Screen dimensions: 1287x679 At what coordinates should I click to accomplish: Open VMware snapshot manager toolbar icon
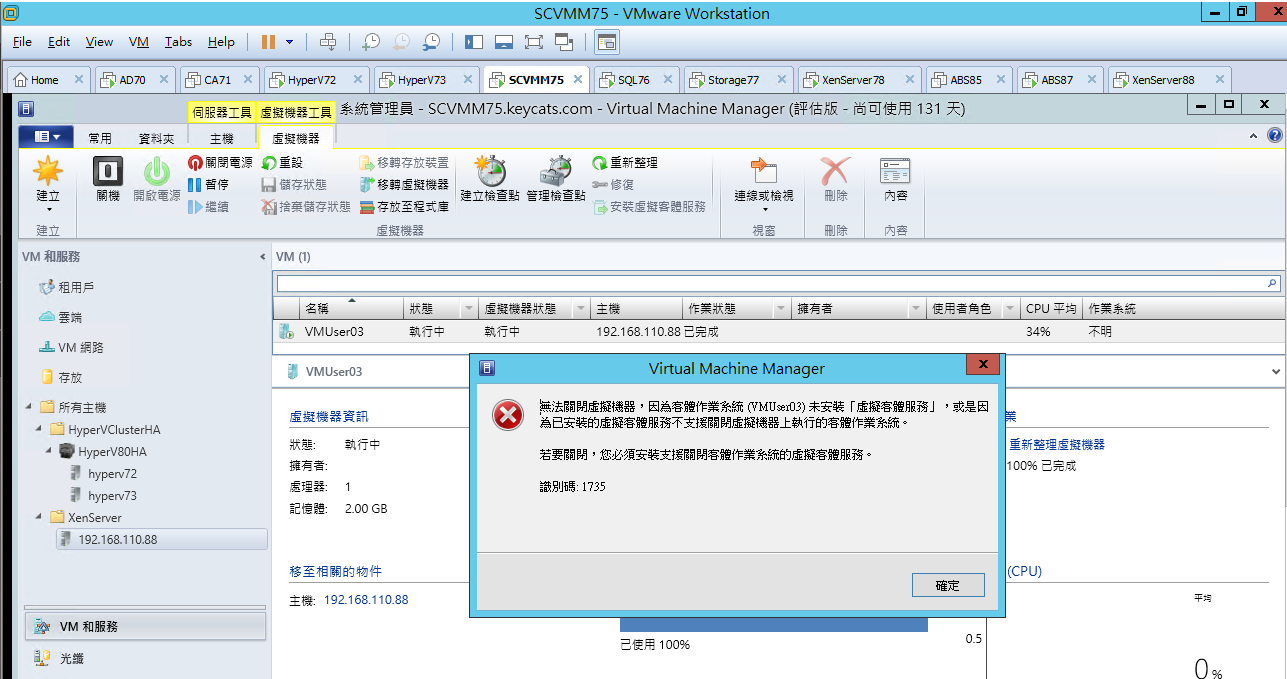pyautogui.click(x=431, y=41)
